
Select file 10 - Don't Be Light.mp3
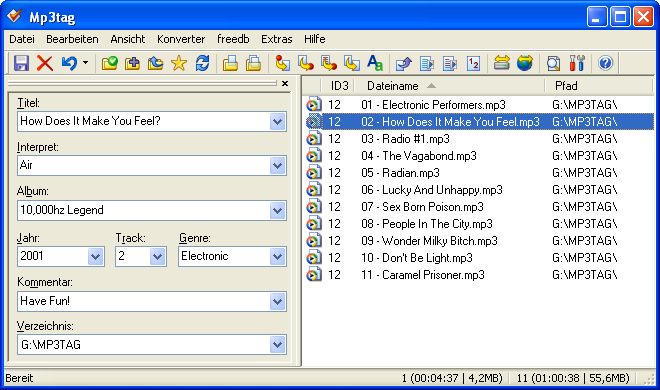[x=479, y=258]
